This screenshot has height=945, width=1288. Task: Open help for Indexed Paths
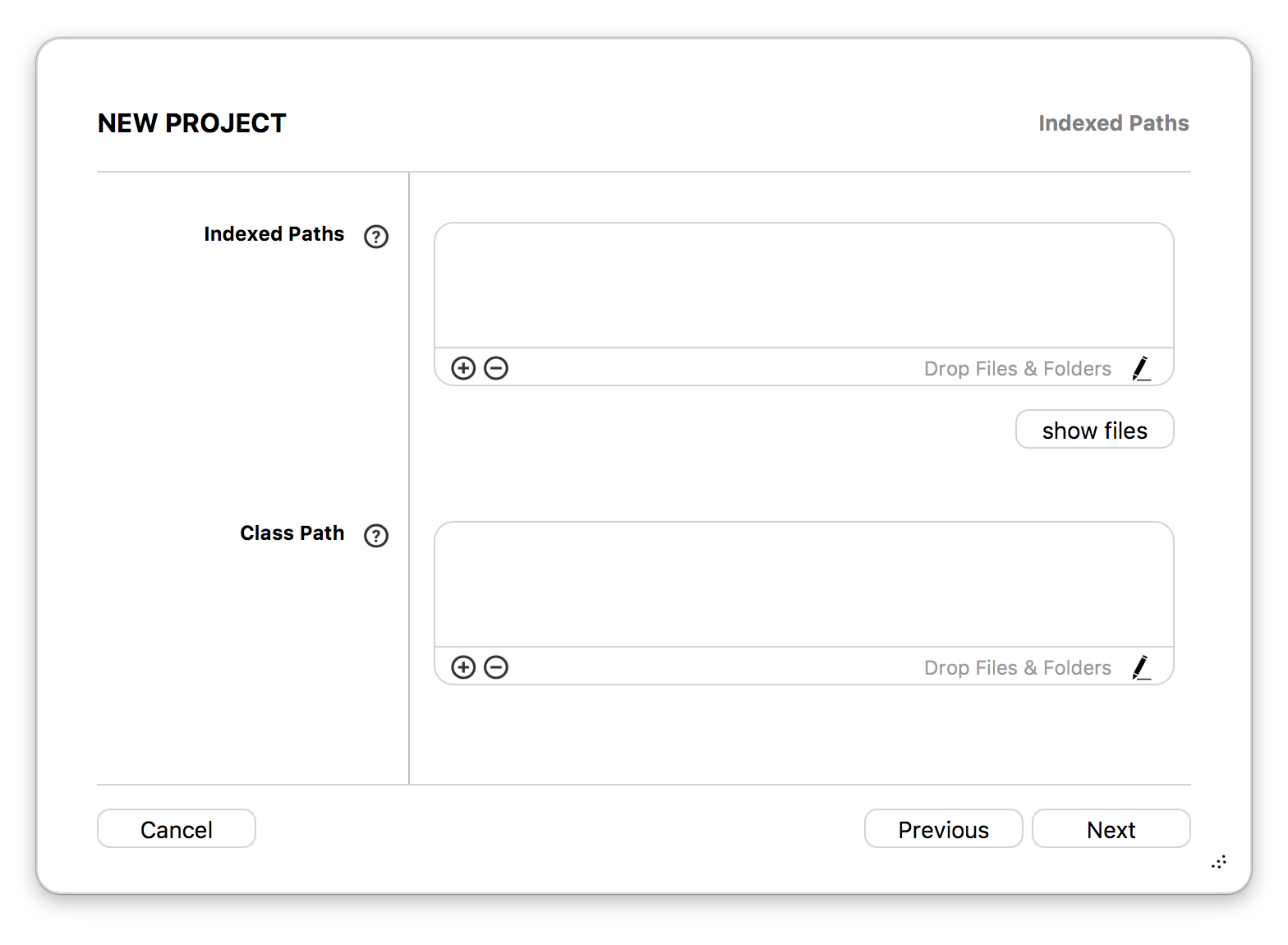point(376,237)
